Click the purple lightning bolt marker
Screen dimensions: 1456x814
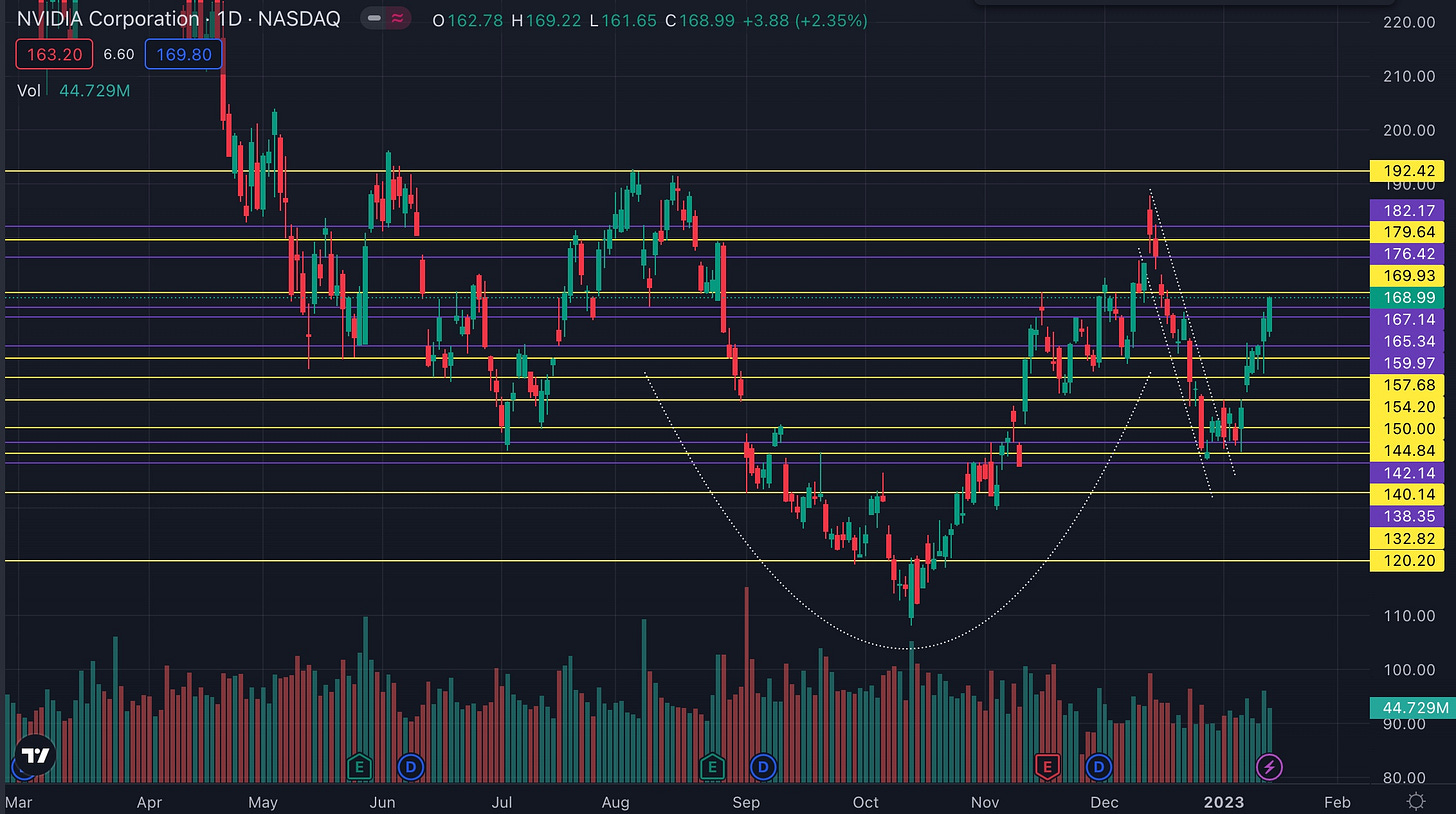(1269, 767)
